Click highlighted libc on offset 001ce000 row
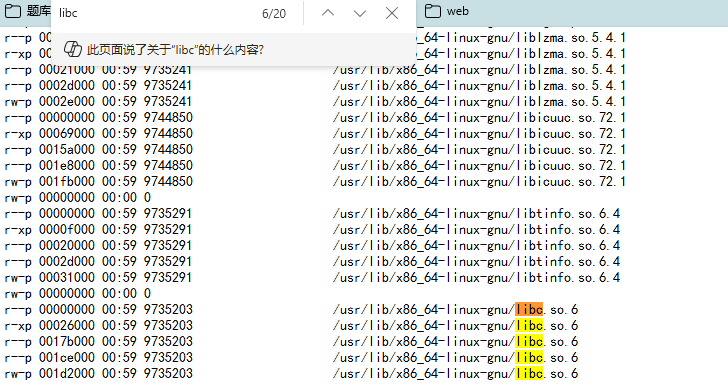 click(529, 358)
